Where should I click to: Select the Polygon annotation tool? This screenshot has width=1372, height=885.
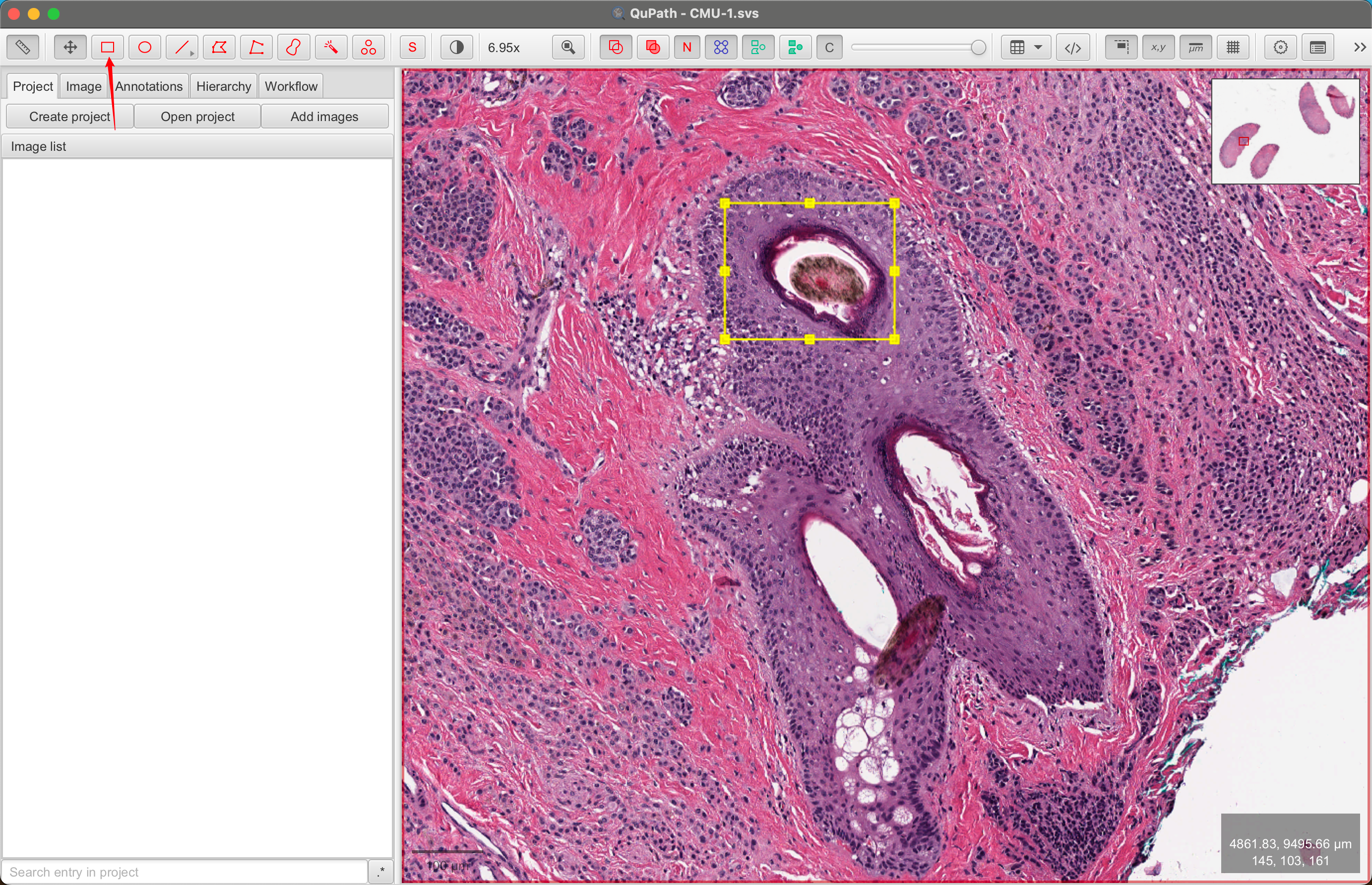(x=219, y=47)
